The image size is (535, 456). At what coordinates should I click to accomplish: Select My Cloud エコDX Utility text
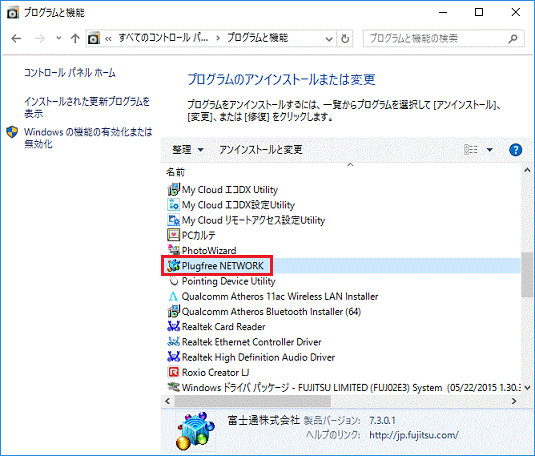pyautogui.click(x=230, y=189)
